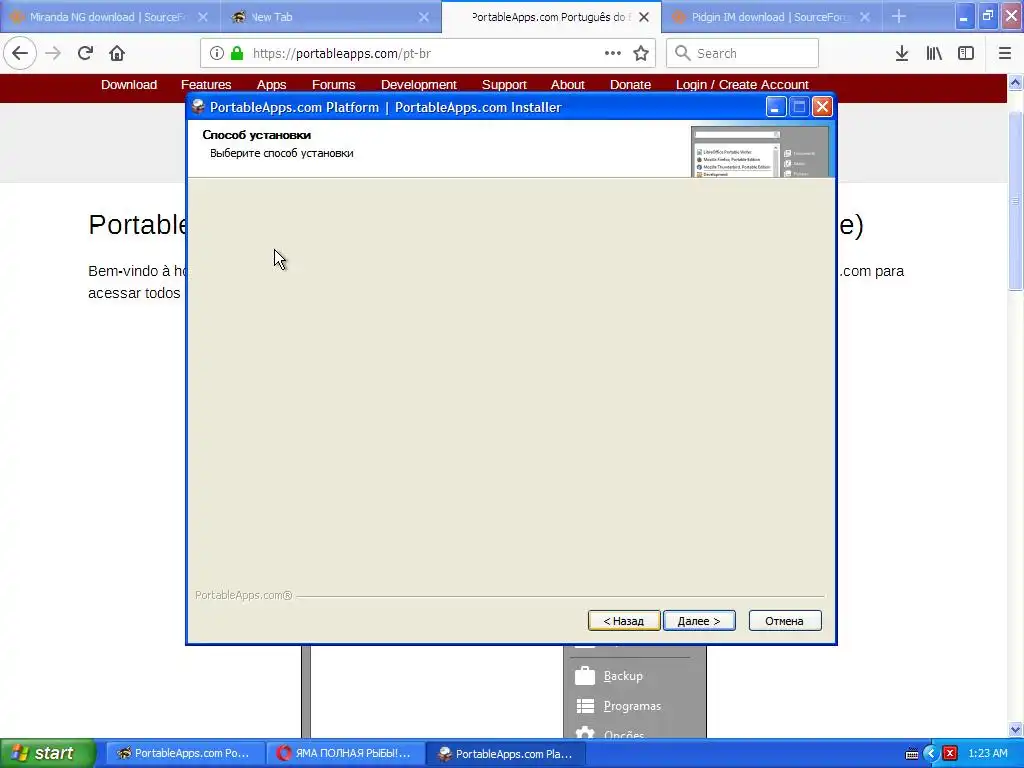Close the Pidgin IM download tab
This screenshot has height=768, width=1024.
[x=865, y=17]
